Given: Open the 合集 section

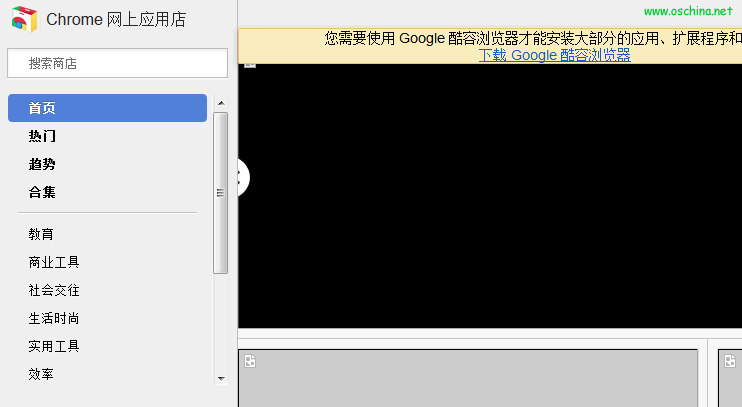Looking at the screenshot, I should 42,192.
